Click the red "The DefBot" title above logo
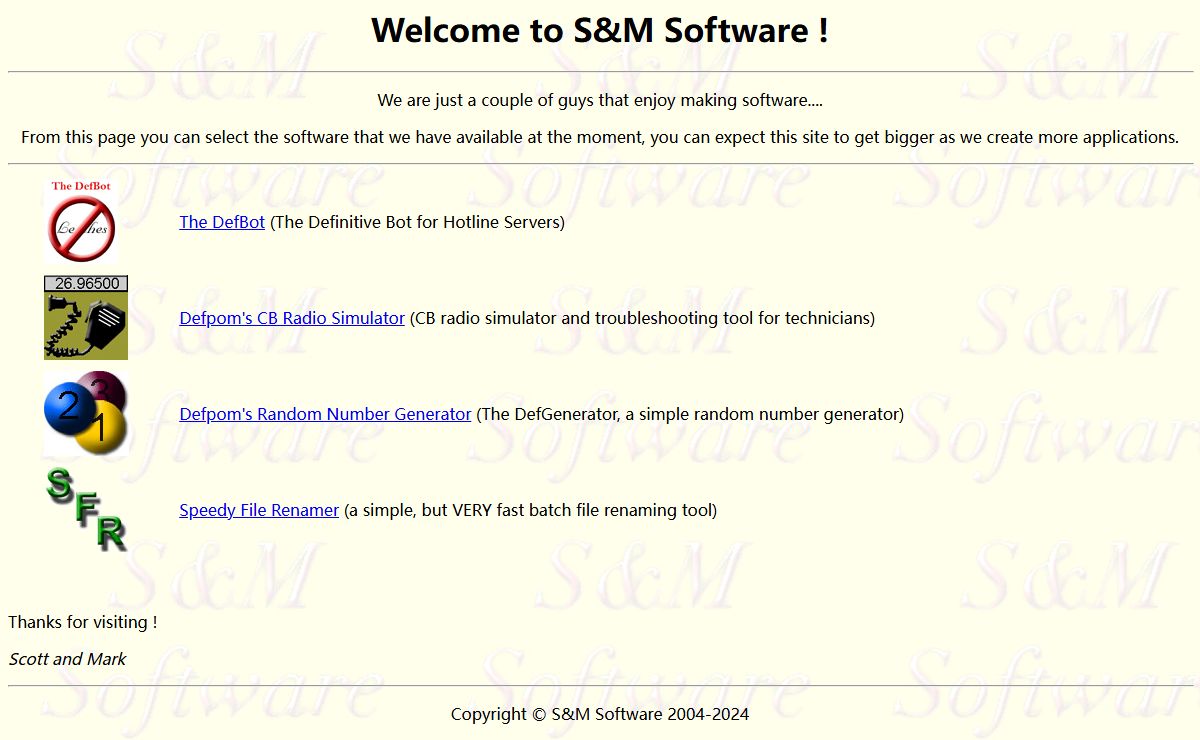Viewport: 1200px width, 740px height. [x=81, y=186]
